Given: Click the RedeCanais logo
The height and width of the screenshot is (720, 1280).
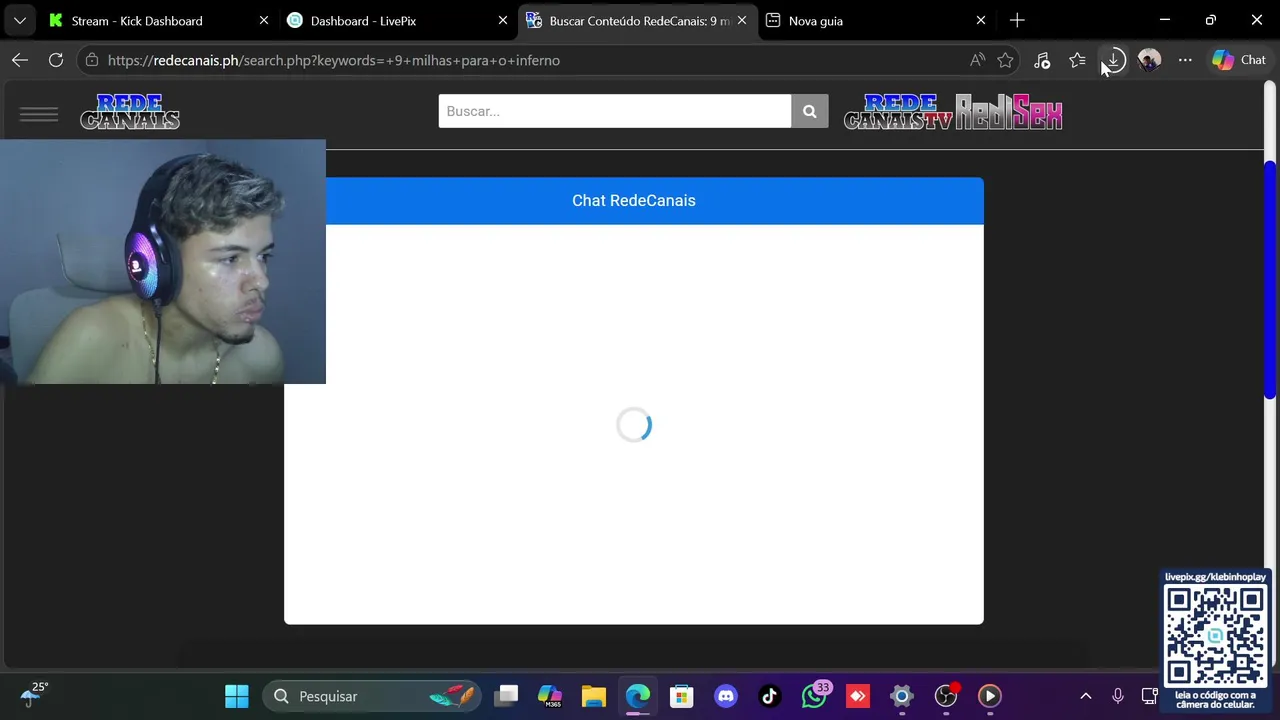Looking at the screenshot, I should (130, 112).
